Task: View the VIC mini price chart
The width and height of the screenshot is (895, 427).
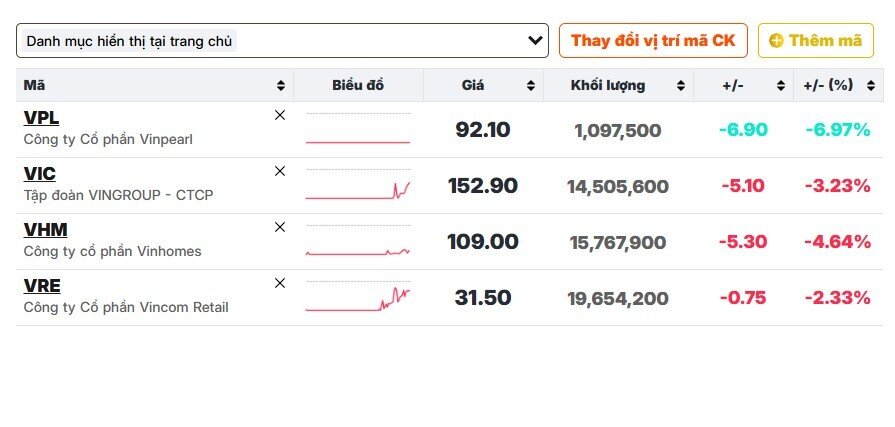Action: point(358,186)
